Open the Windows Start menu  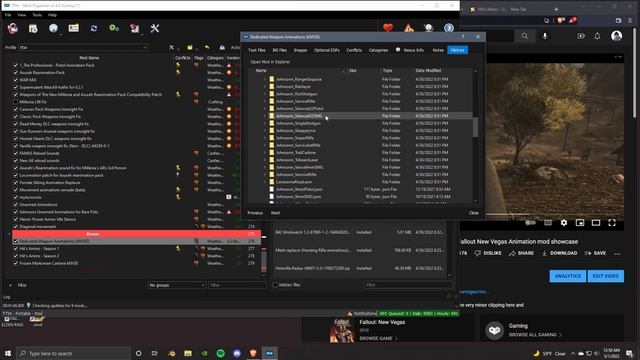8,353
